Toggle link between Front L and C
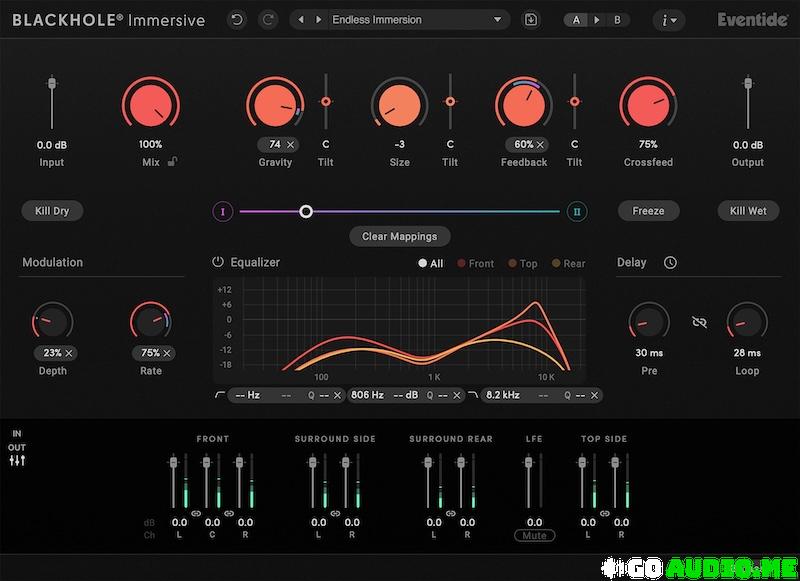800x581 pixels. tap(196, 513)
